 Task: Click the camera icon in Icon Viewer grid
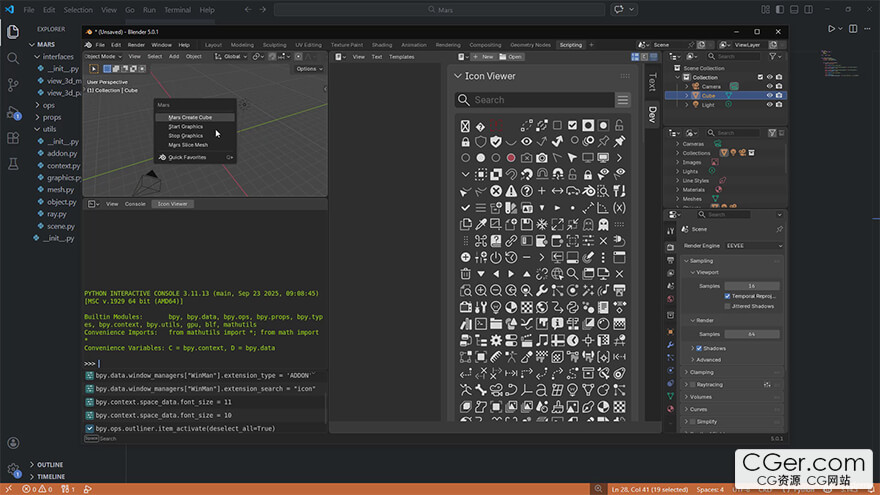[542, 158]
